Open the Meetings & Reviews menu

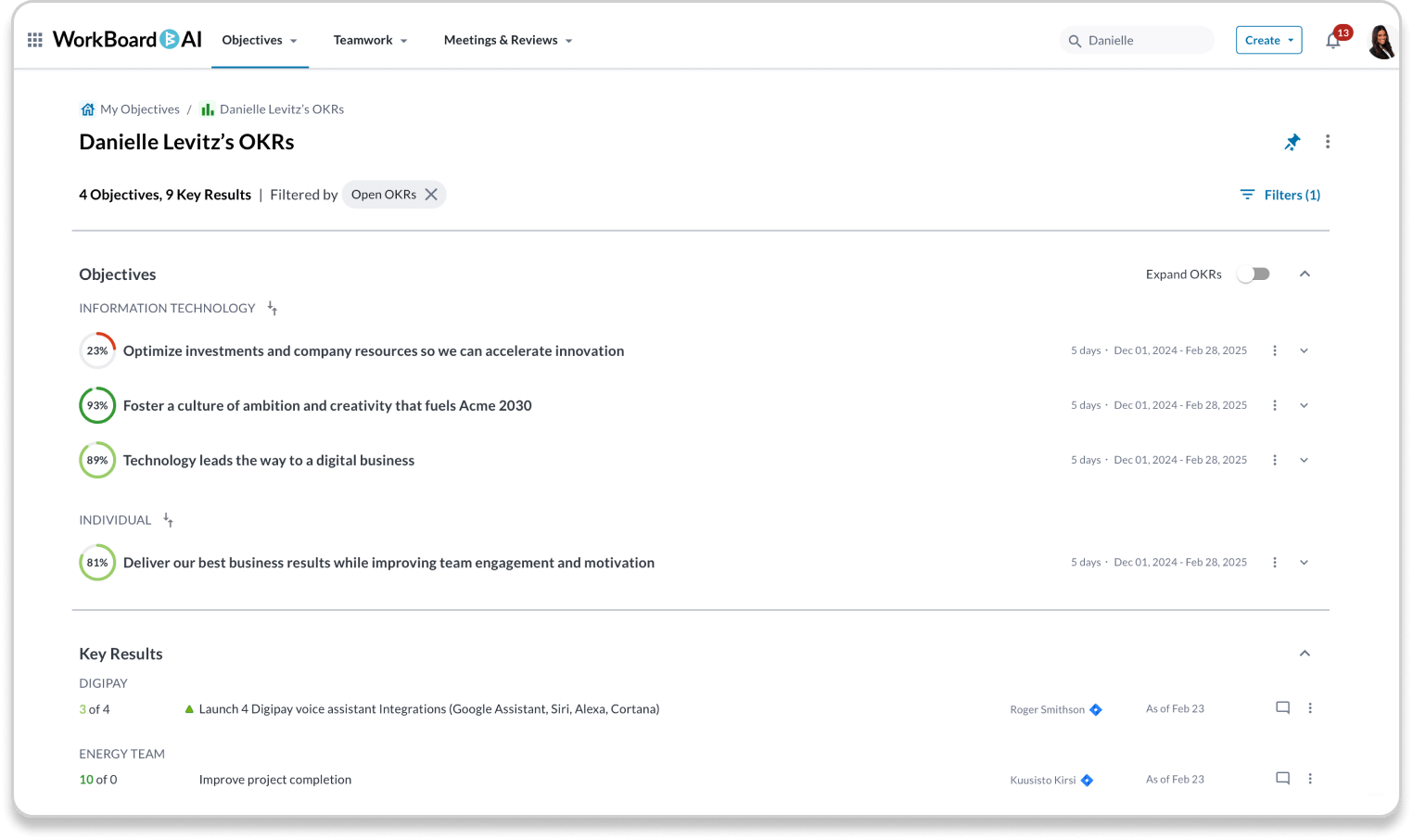tap(508, 40)
